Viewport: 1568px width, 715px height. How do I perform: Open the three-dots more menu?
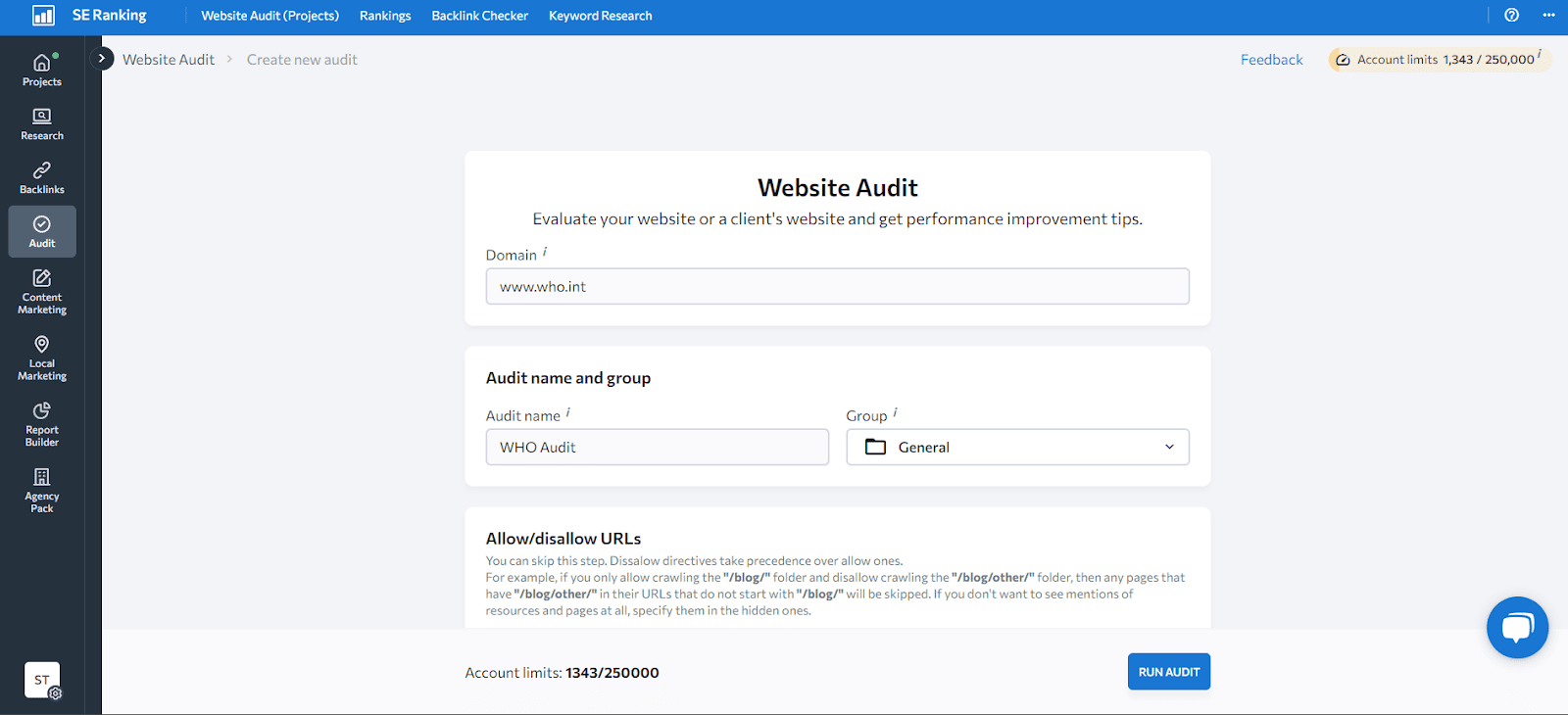point(1548,15)
